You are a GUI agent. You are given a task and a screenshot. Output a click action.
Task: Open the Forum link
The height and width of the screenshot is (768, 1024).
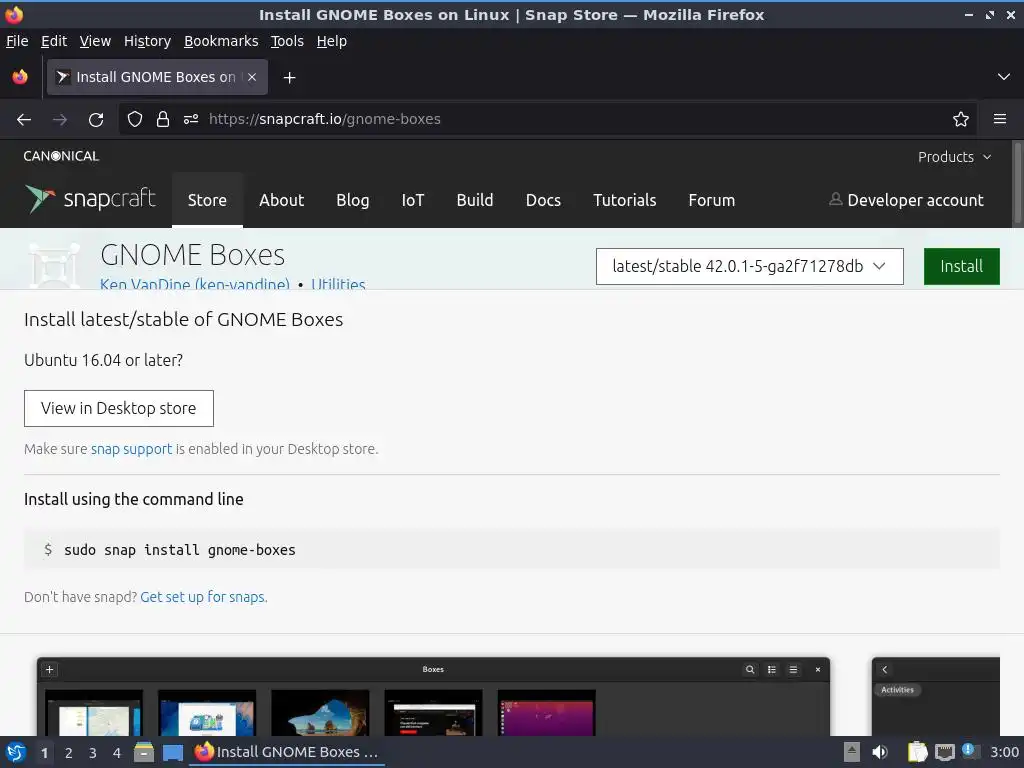(x=712, y=200)
